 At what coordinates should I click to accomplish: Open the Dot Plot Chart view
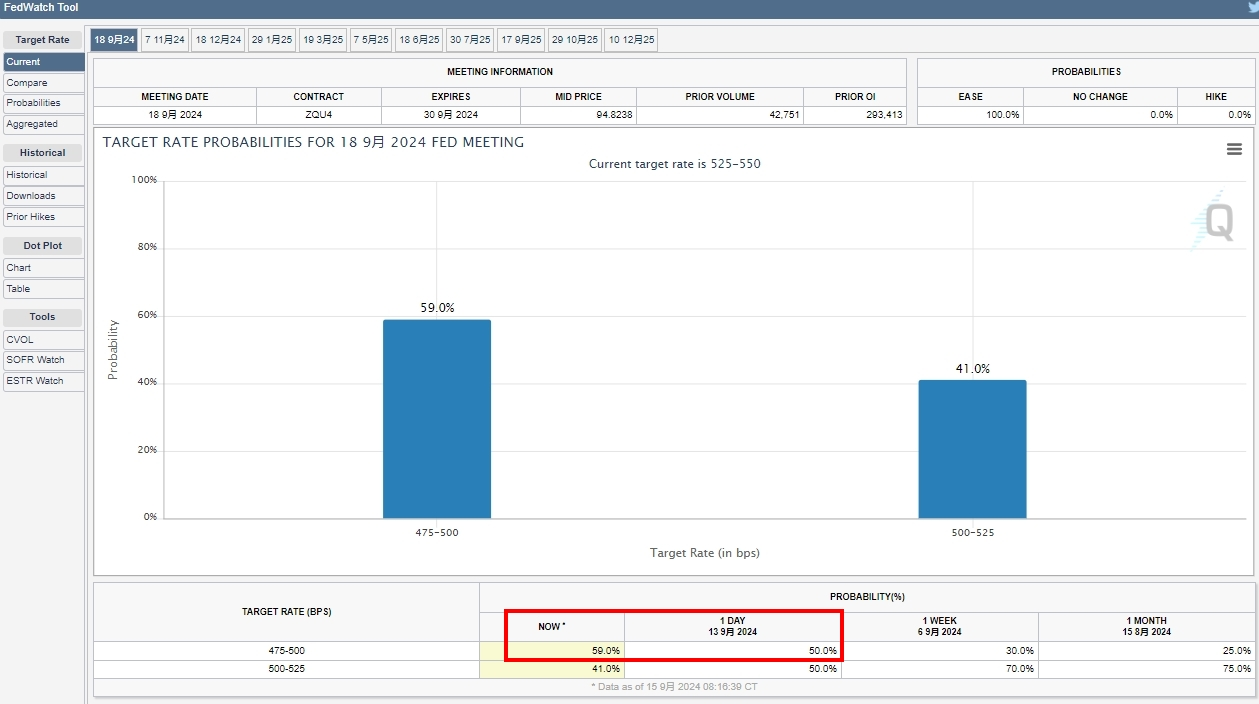click(43, 268)
